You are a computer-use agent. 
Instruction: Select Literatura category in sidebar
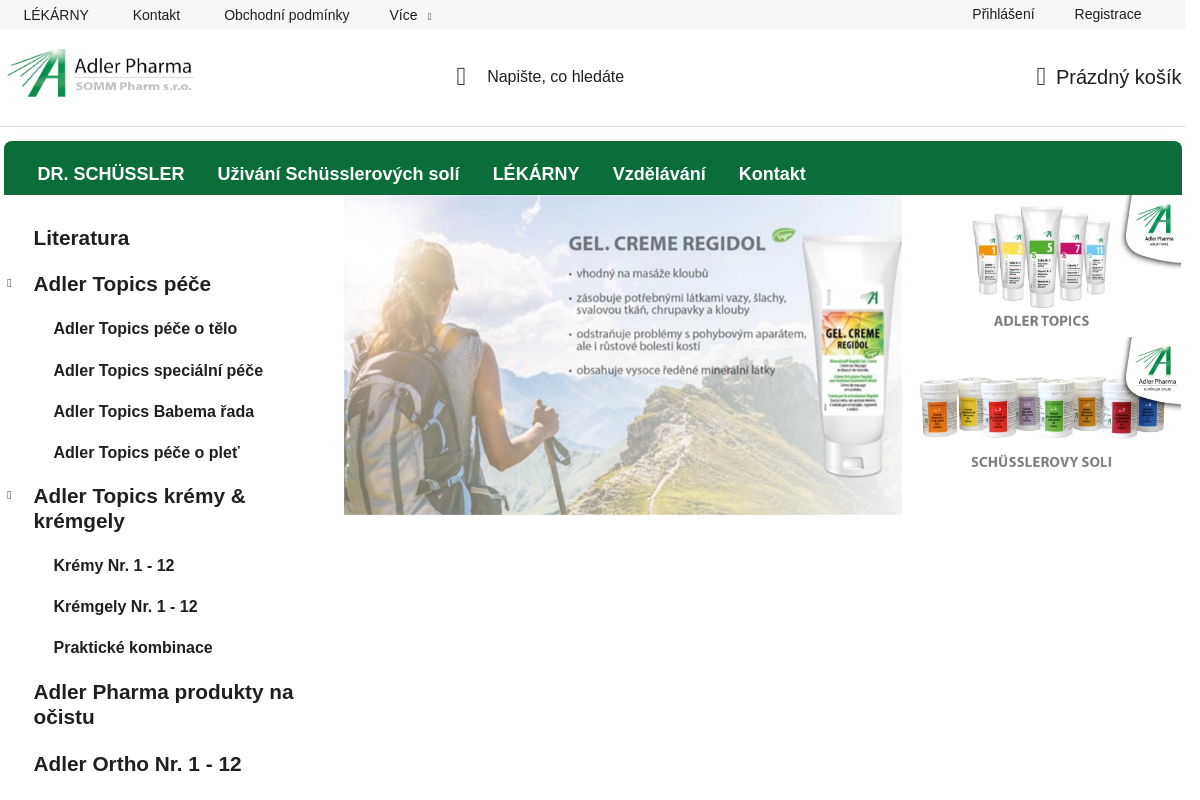click(81, 238)
